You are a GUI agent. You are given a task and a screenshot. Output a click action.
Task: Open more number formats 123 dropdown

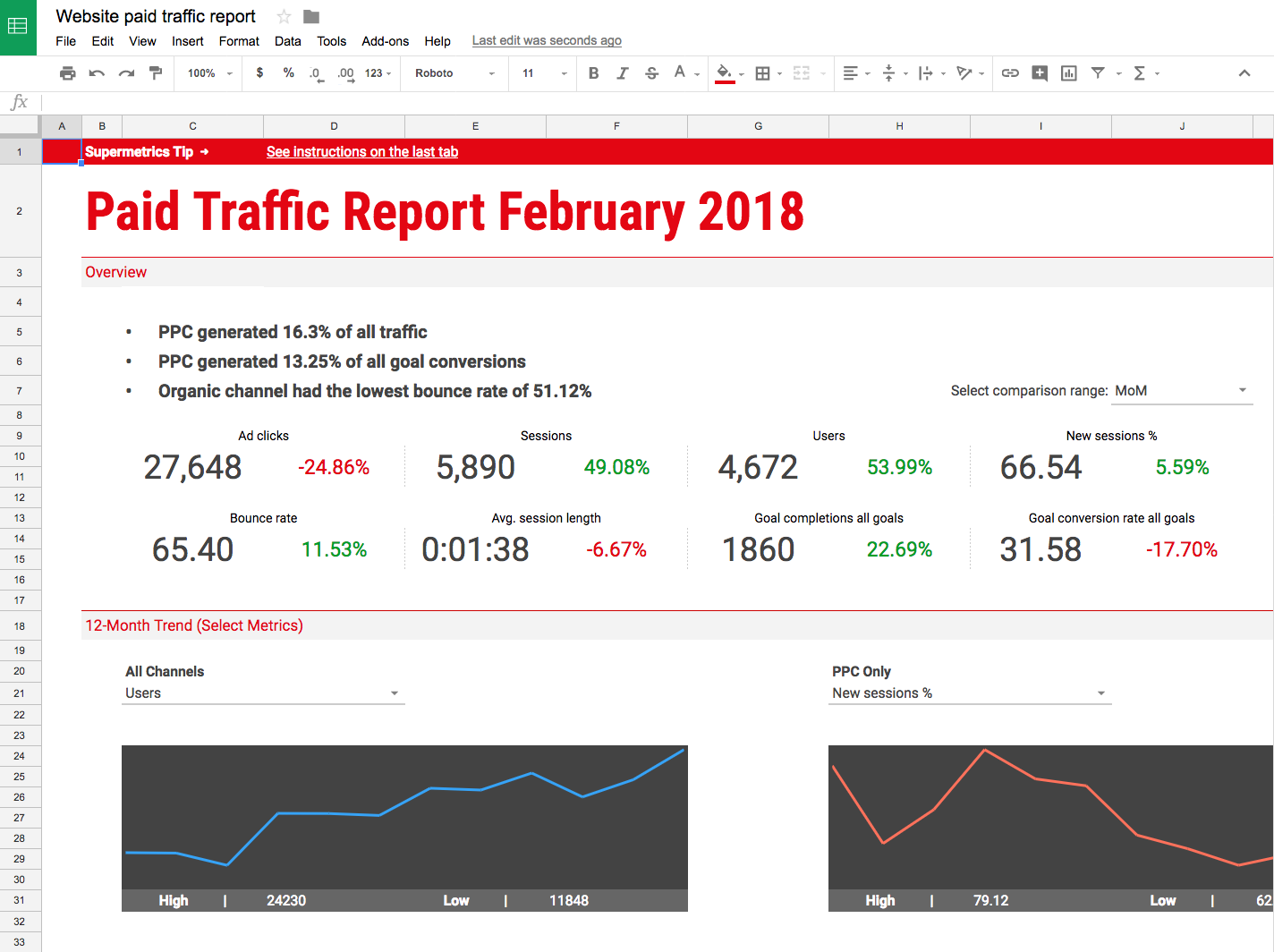pyautogui.click(x=378, y=73)
